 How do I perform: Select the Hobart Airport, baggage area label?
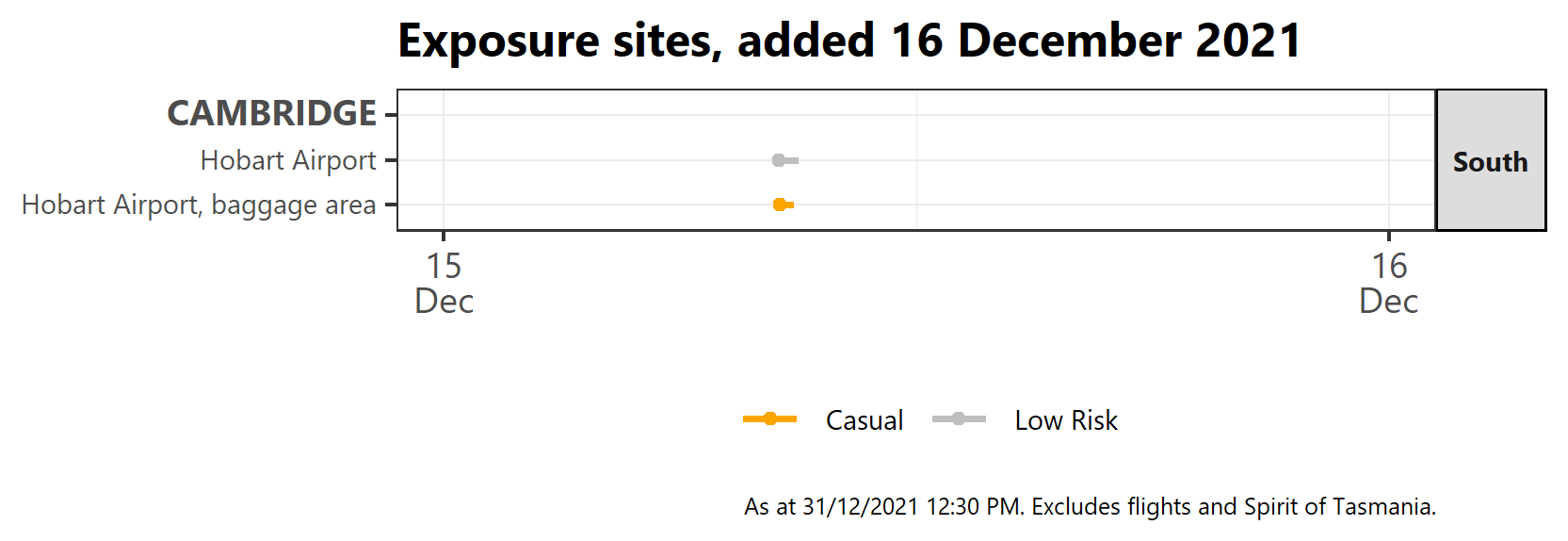pyautogui.click(x=199, y=205)
